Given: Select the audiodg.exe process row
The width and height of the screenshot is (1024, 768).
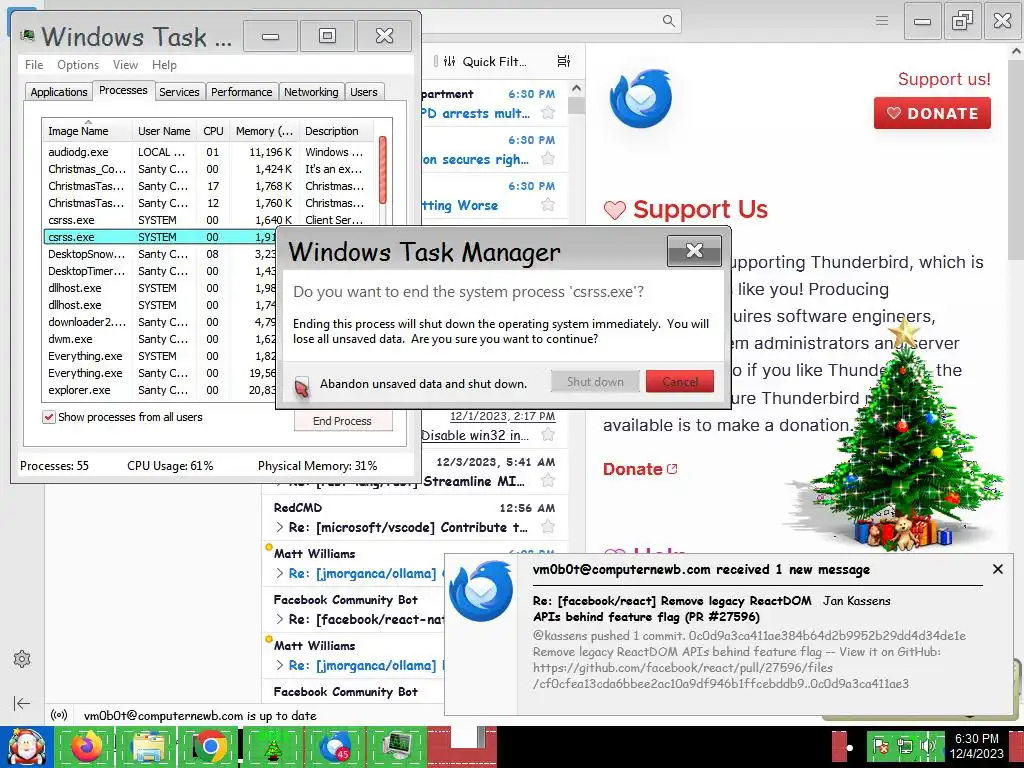Looking at the screenshot, I should click(208, 152).
